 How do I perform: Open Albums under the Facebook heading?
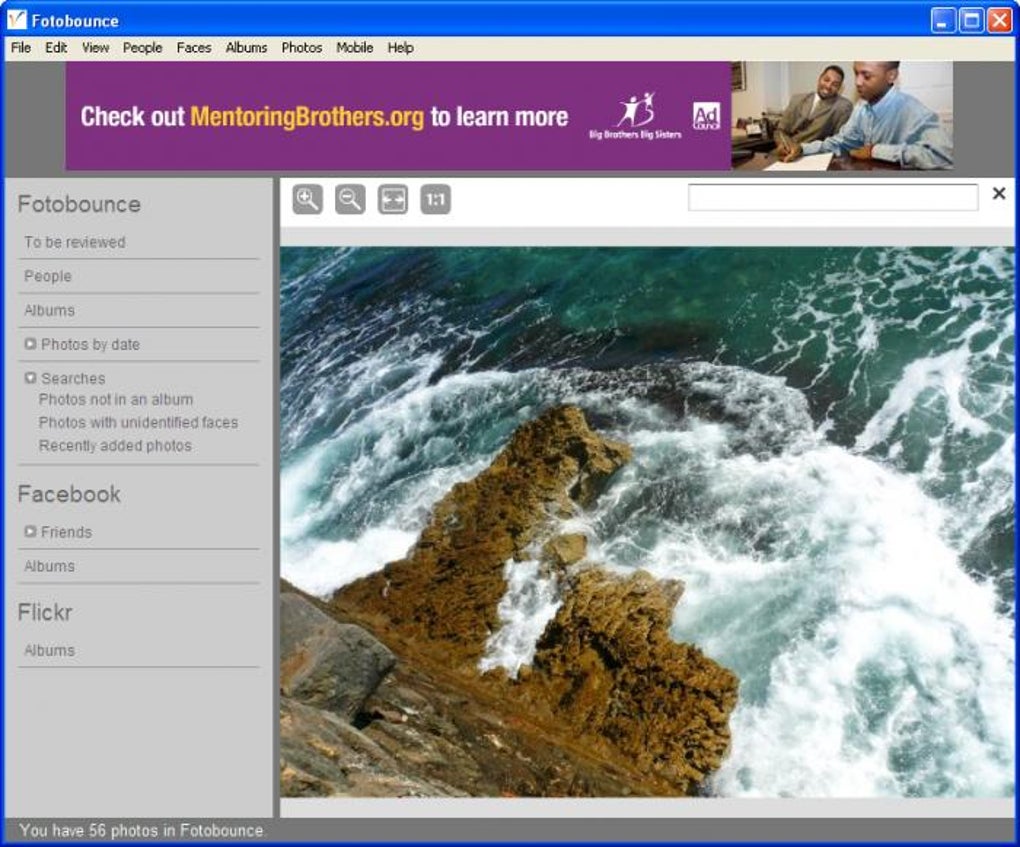[49, 566]
